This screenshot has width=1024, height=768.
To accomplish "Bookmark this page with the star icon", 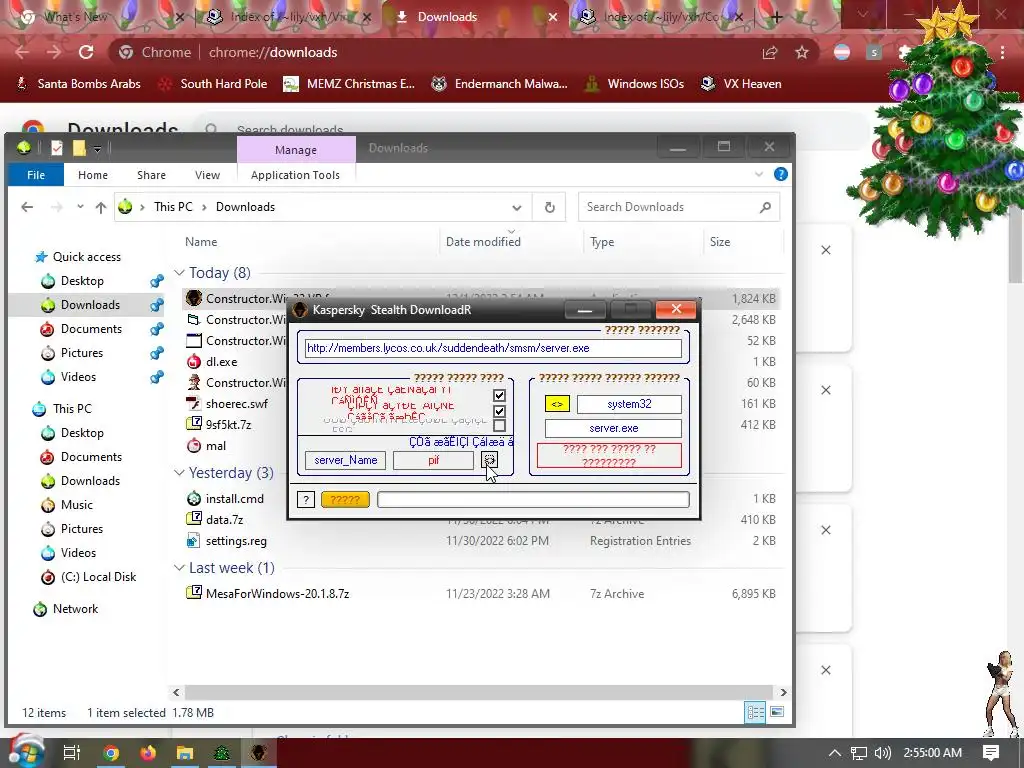I will click(x=802, y=52).
